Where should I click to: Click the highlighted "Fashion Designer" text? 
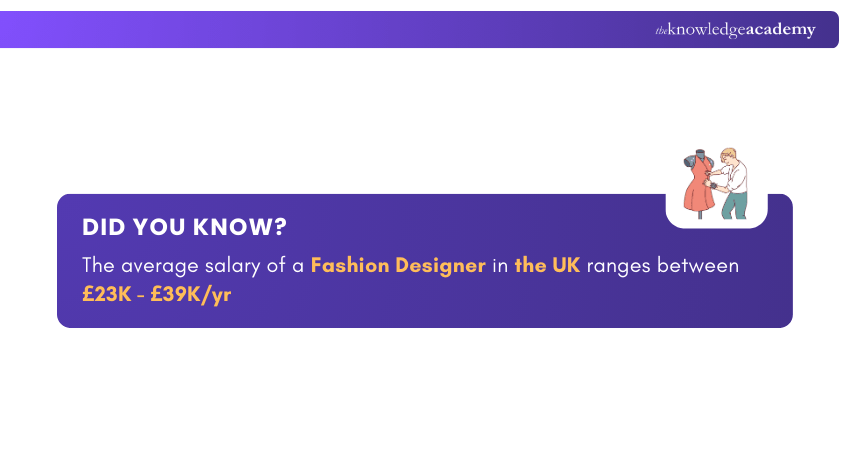(398, 265)
